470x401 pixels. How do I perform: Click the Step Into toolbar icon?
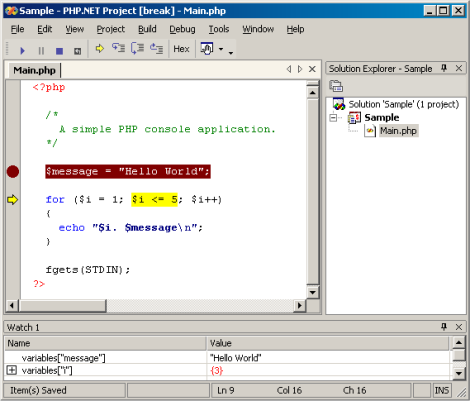coord(118,49)
